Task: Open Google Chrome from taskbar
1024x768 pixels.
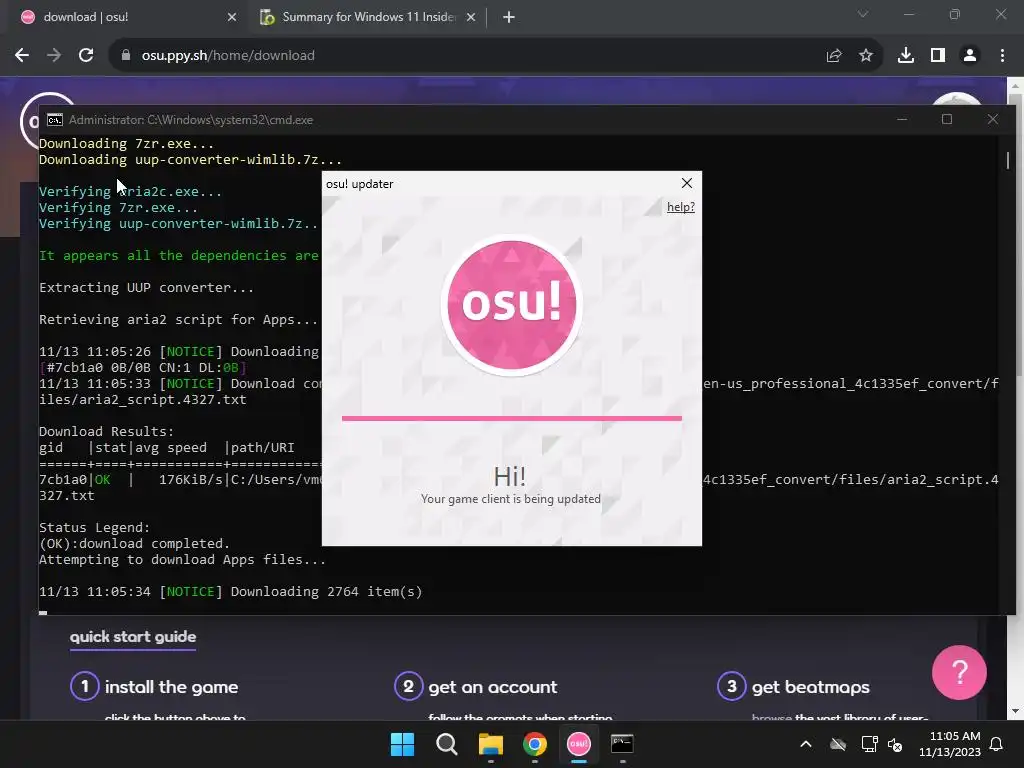Action: click(534, 744)
